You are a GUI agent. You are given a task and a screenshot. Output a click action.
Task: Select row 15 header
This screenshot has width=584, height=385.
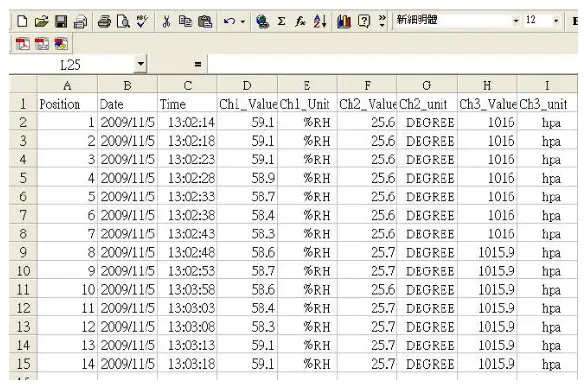[23, 364]
